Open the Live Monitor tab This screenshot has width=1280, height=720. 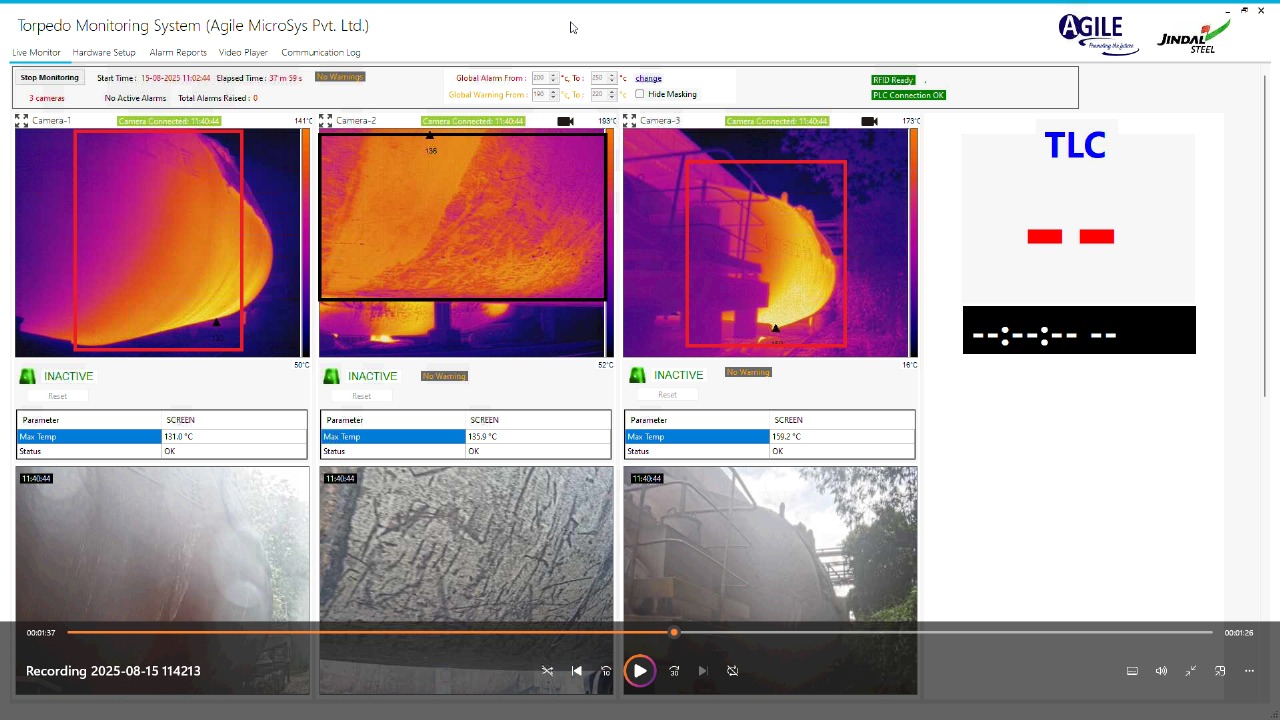tap(36, 52)
